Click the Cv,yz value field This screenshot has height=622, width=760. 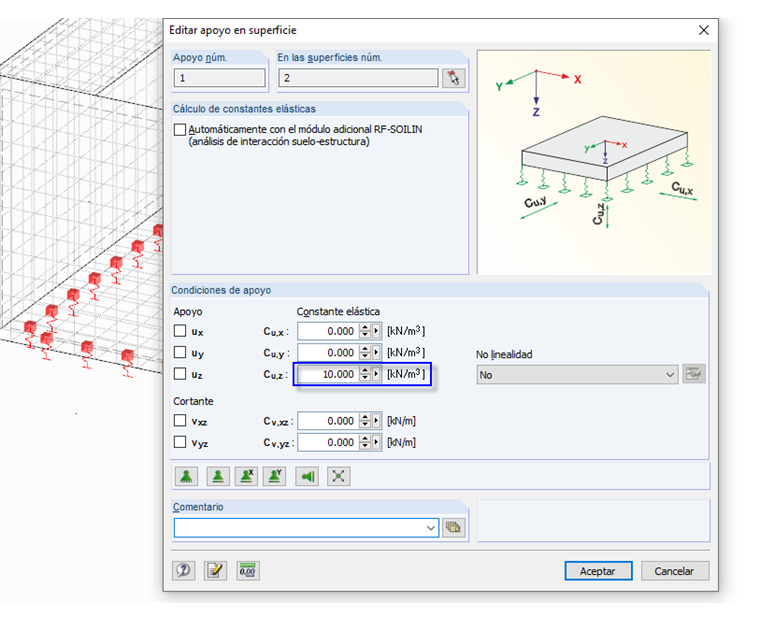coord(329,442)
